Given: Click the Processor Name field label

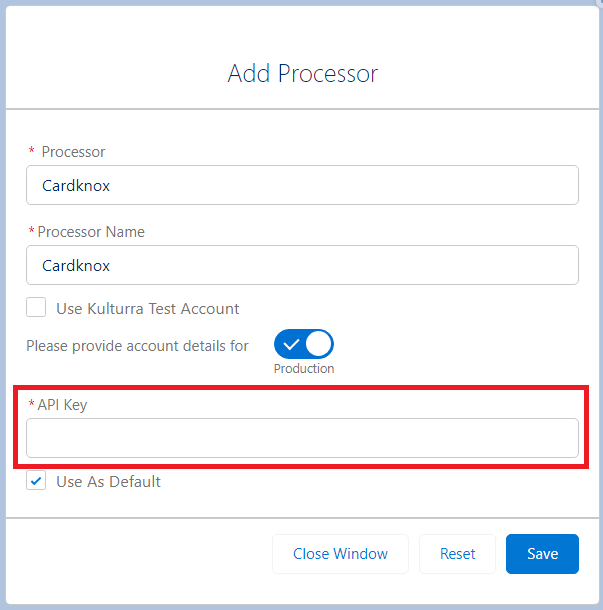Looking at the screenshot, I should point(91,232).
